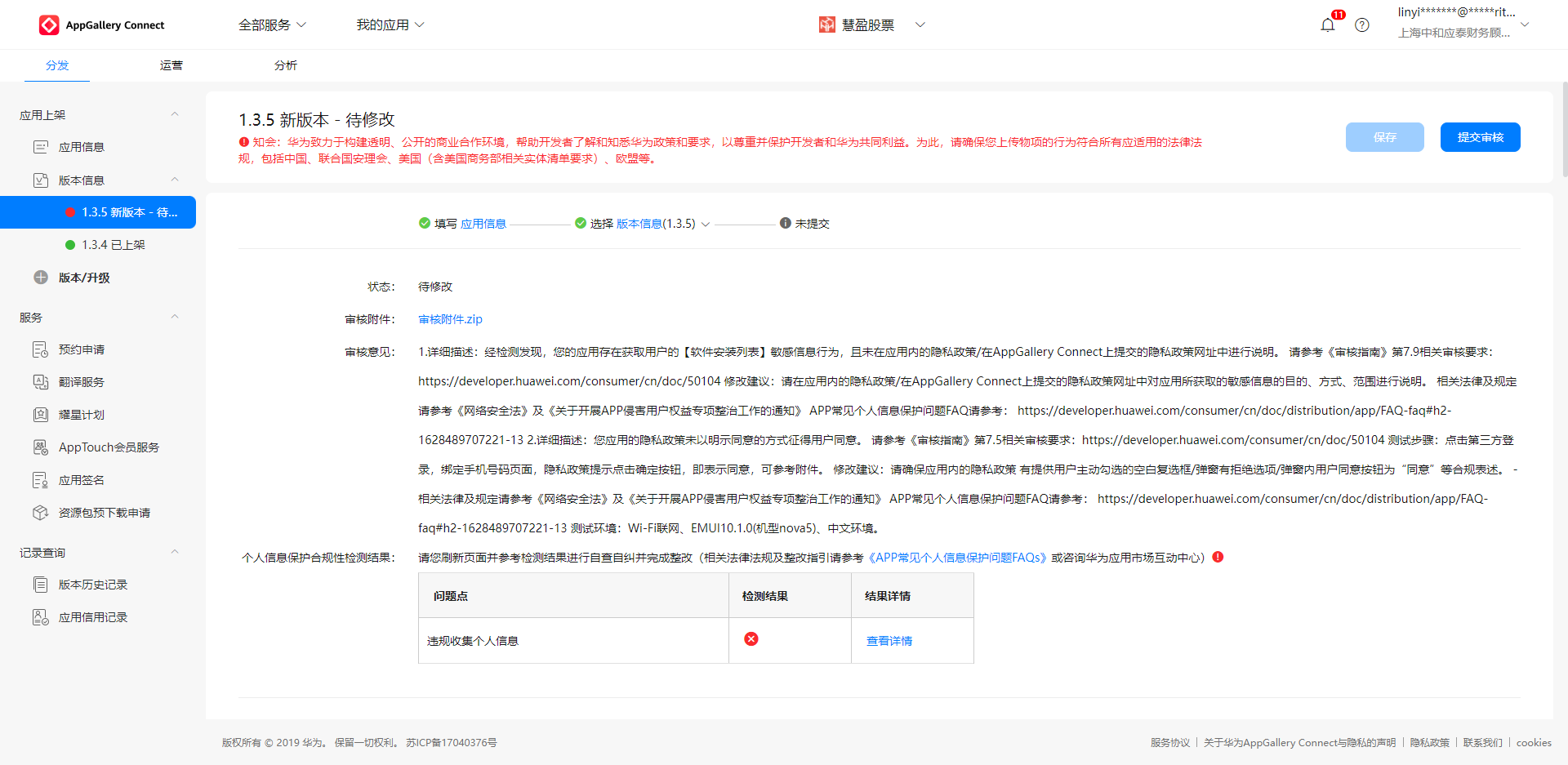1568x765 pixels.
Task: Select the 1.3.4 已上架 version
Action: tap(113, 245)
